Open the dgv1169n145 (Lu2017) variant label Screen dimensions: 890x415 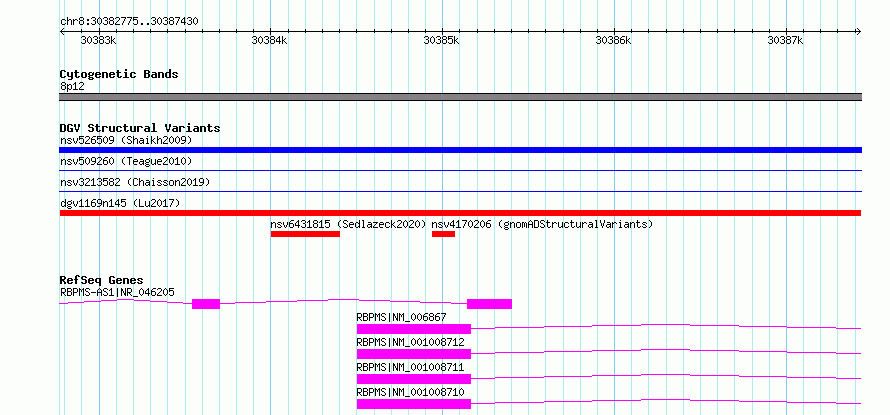tap(120, 203)
